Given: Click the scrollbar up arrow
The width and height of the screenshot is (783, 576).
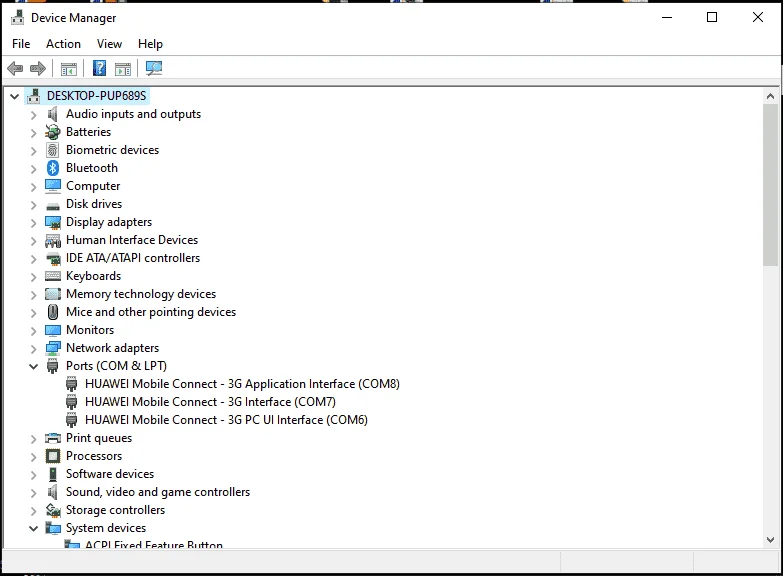Looking at the screenshot, I should pos(770,96).
